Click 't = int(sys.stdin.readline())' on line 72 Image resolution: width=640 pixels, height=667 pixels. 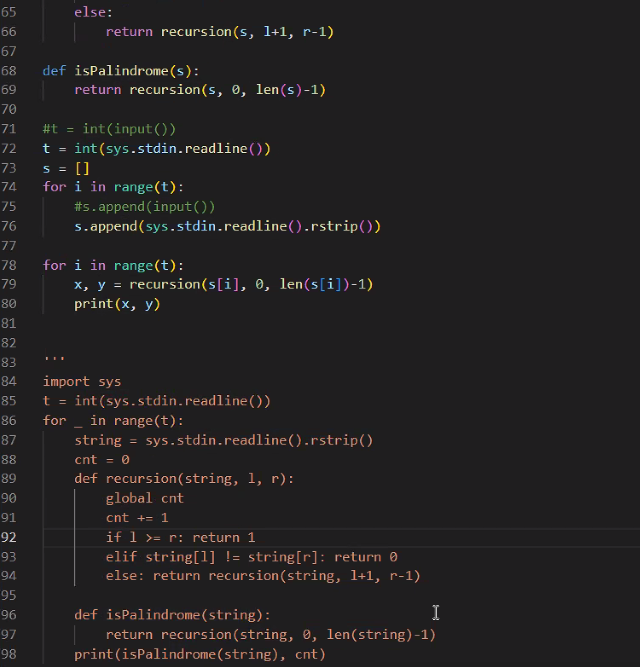tap(156, 148)
